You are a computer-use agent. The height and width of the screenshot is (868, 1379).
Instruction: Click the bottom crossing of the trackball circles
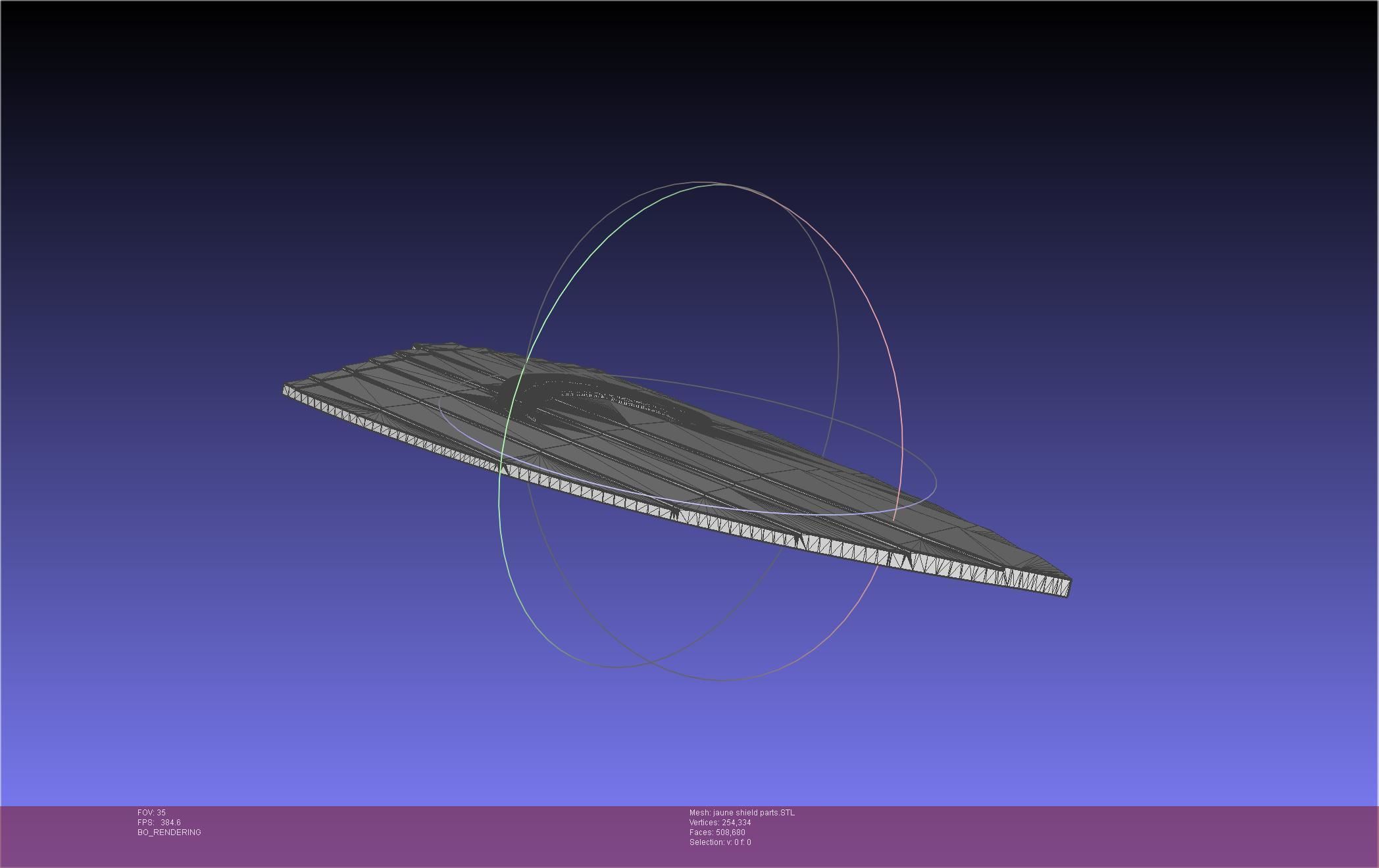(x=651, y=662)
